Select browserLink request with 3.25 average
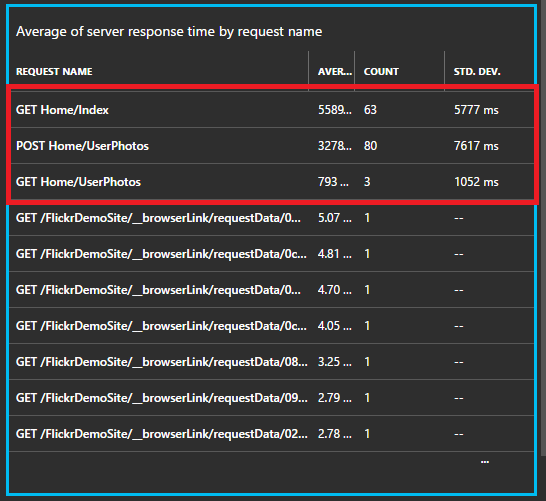Screen dimensions: 546x501 pyautogui.click(x=272, y=362)
